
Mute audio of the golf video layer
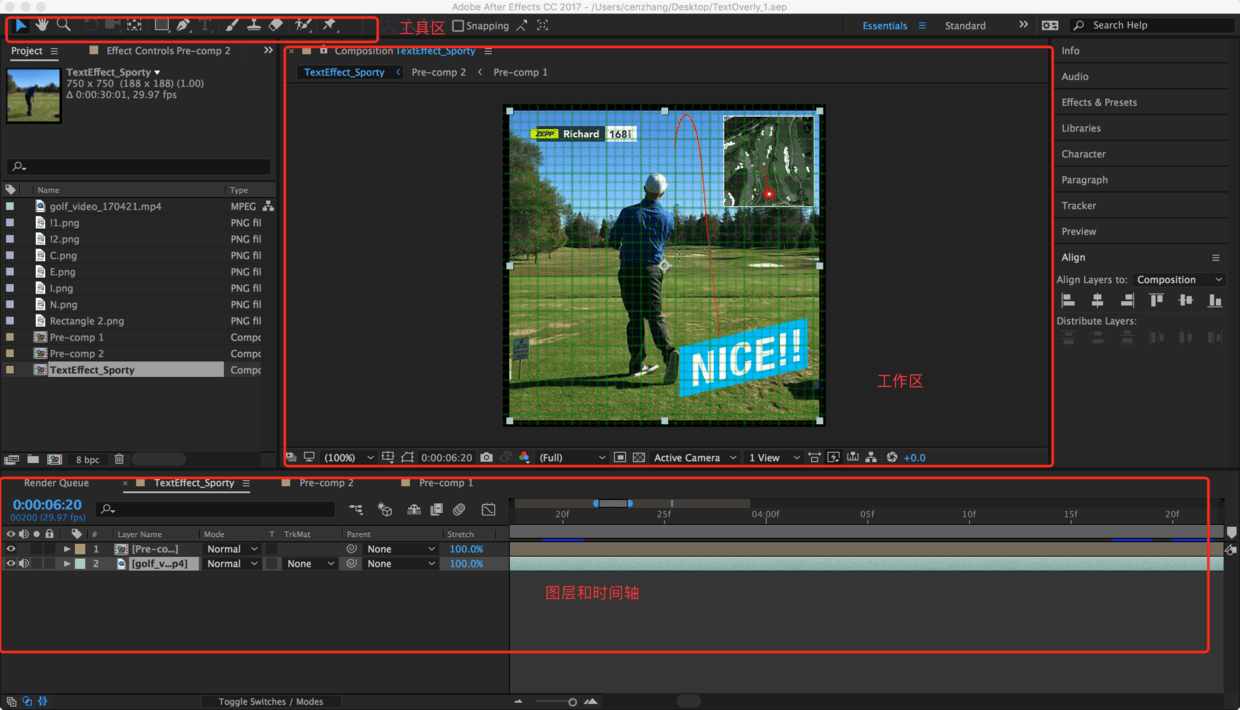point(24,564)
